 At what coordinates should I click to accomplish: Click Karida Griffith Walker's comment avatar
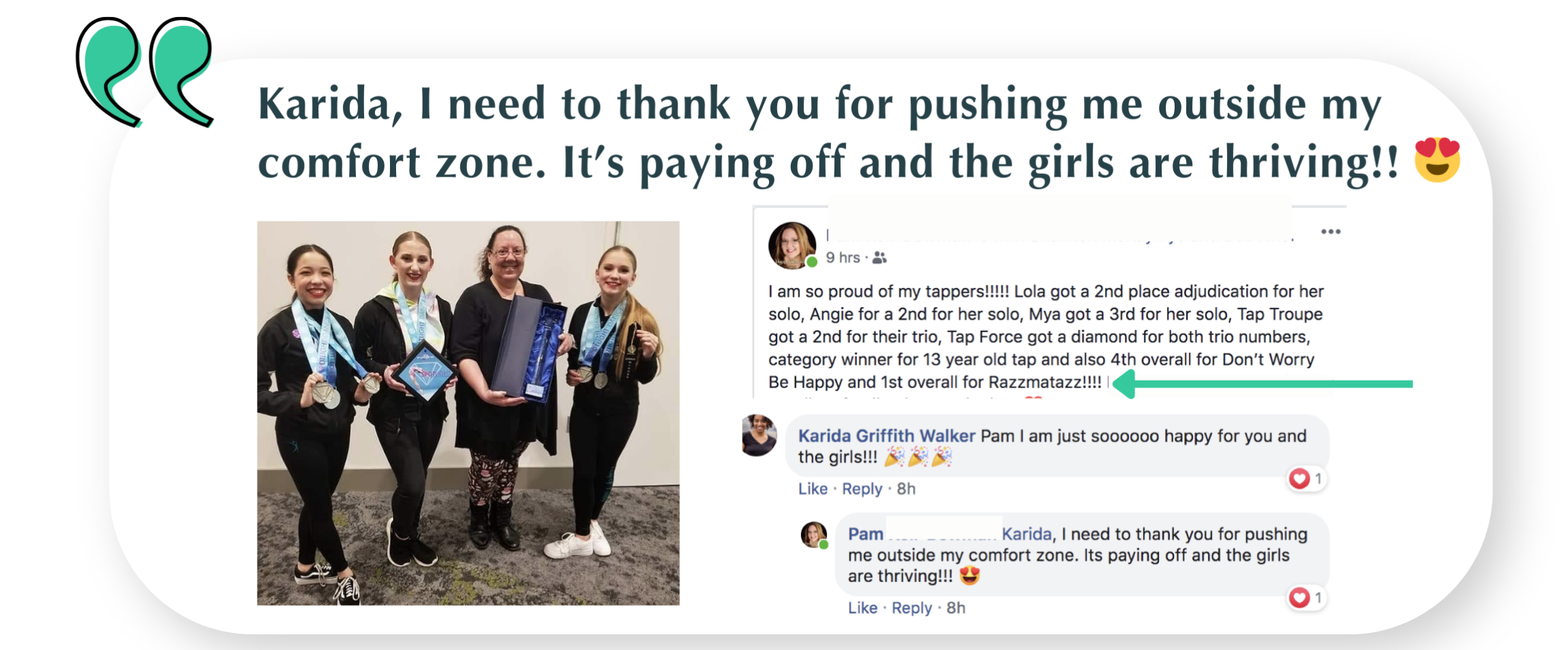[759, 434]
